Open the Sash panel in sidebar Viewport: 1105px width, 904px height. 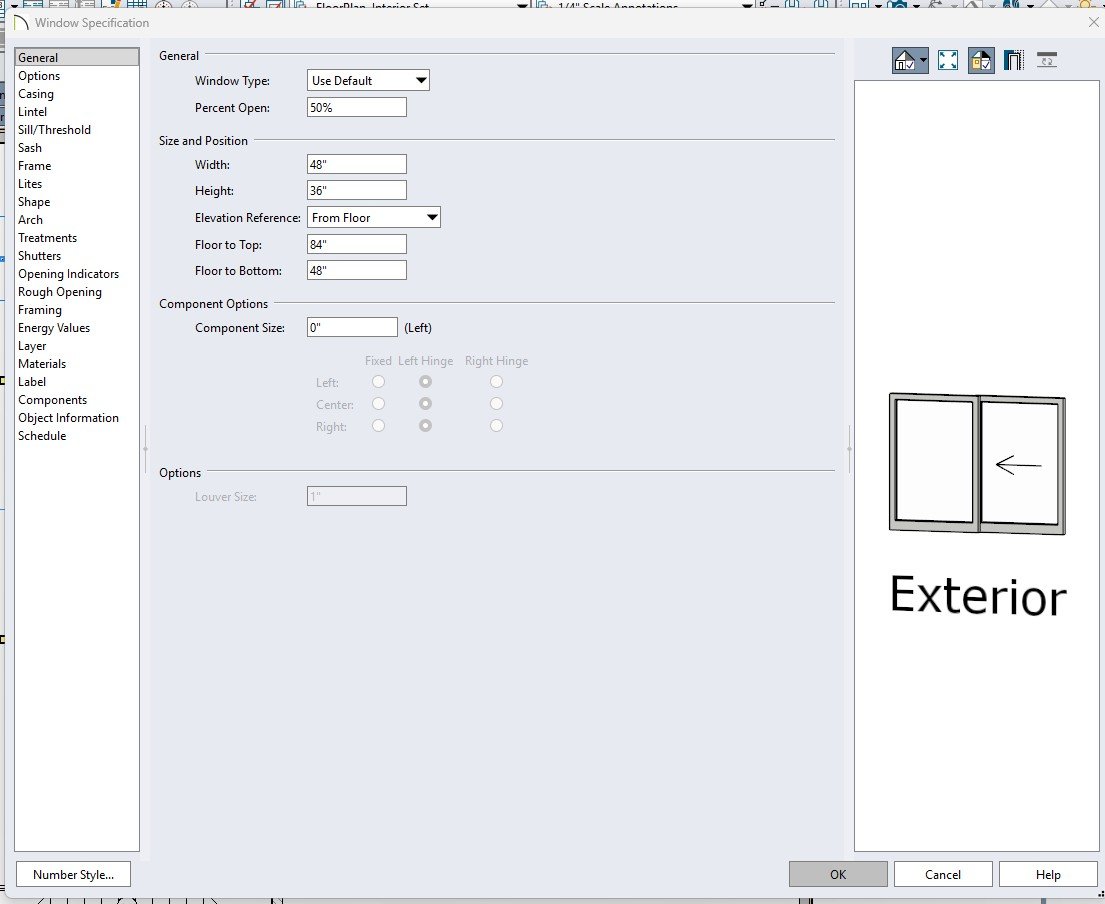(x=30, y=148)
